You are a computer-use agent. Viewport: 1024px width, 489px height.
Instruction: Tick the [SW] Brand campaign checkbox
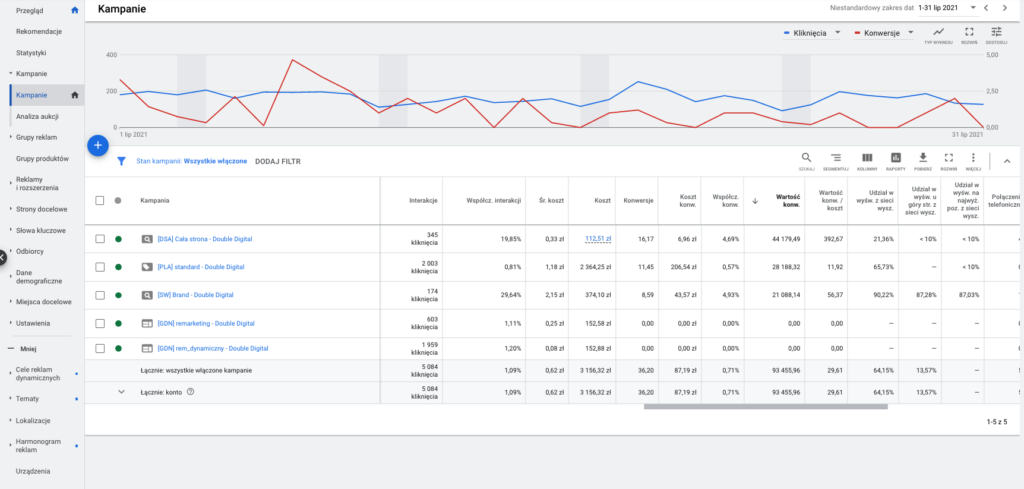[x=99, y=295]
